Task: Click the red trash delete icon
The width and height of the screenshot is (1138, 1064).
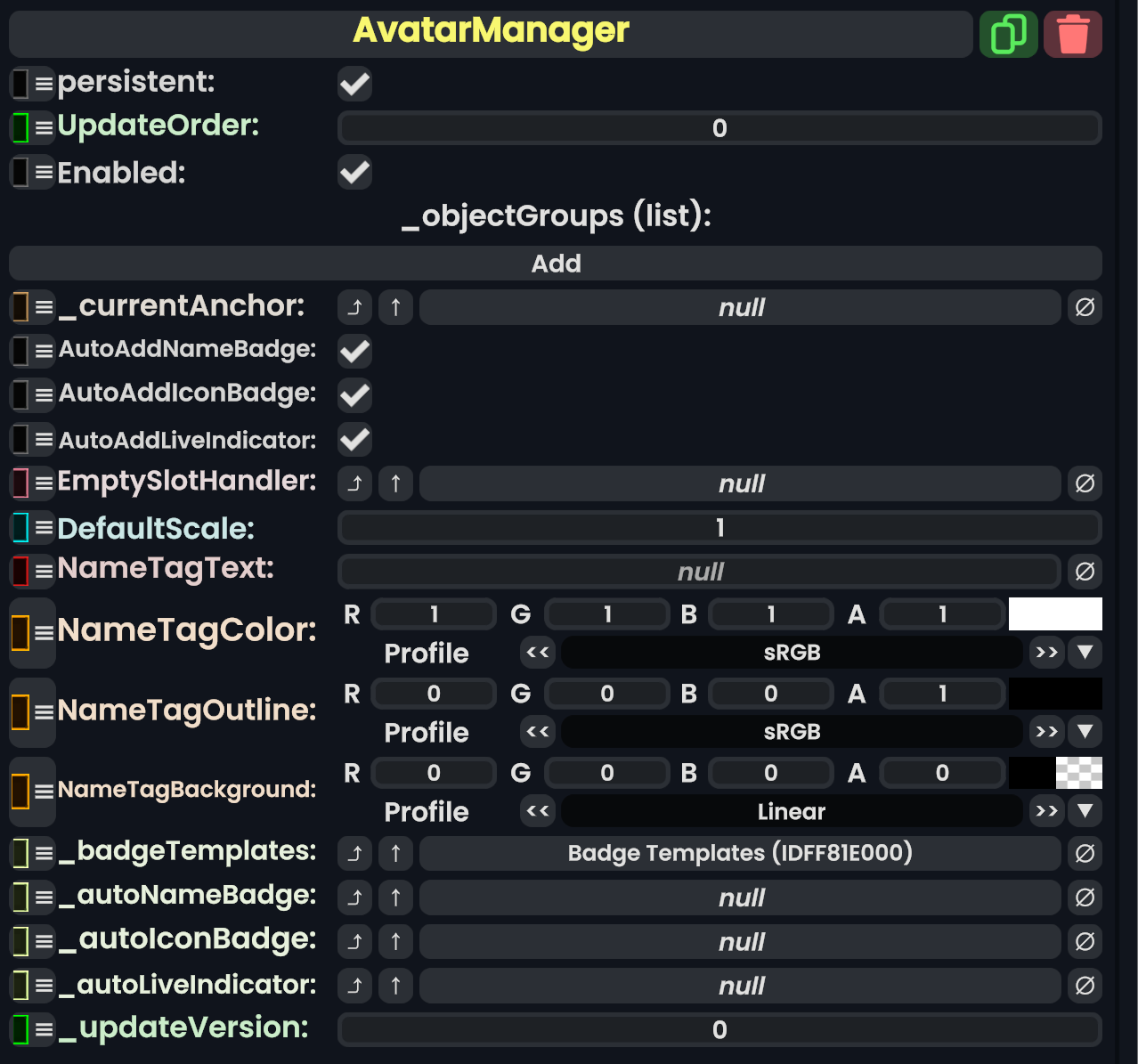Action: (1072, 35)
